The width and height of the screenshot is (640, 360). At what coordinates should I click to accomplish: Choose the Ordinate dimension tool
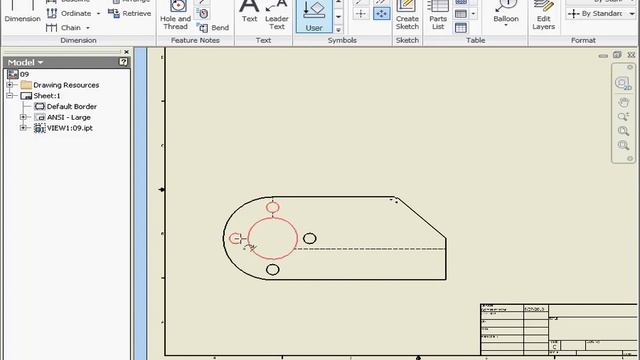tap(69, 13)
